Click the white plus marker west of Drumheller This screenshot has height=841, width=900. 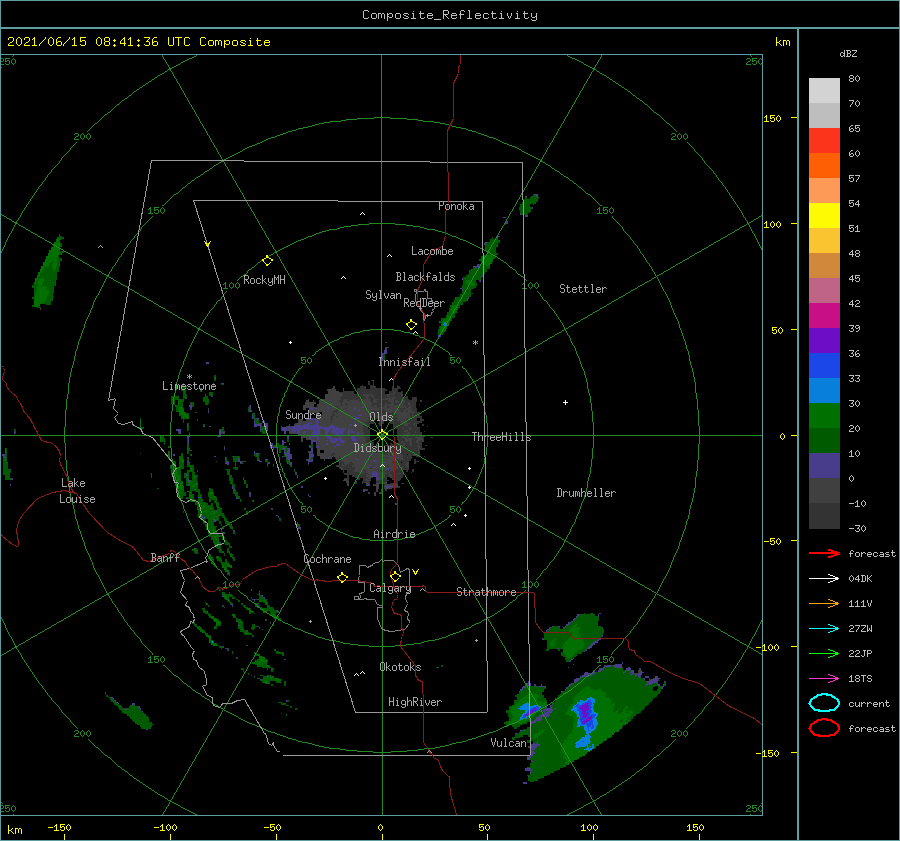coord(565,402)
